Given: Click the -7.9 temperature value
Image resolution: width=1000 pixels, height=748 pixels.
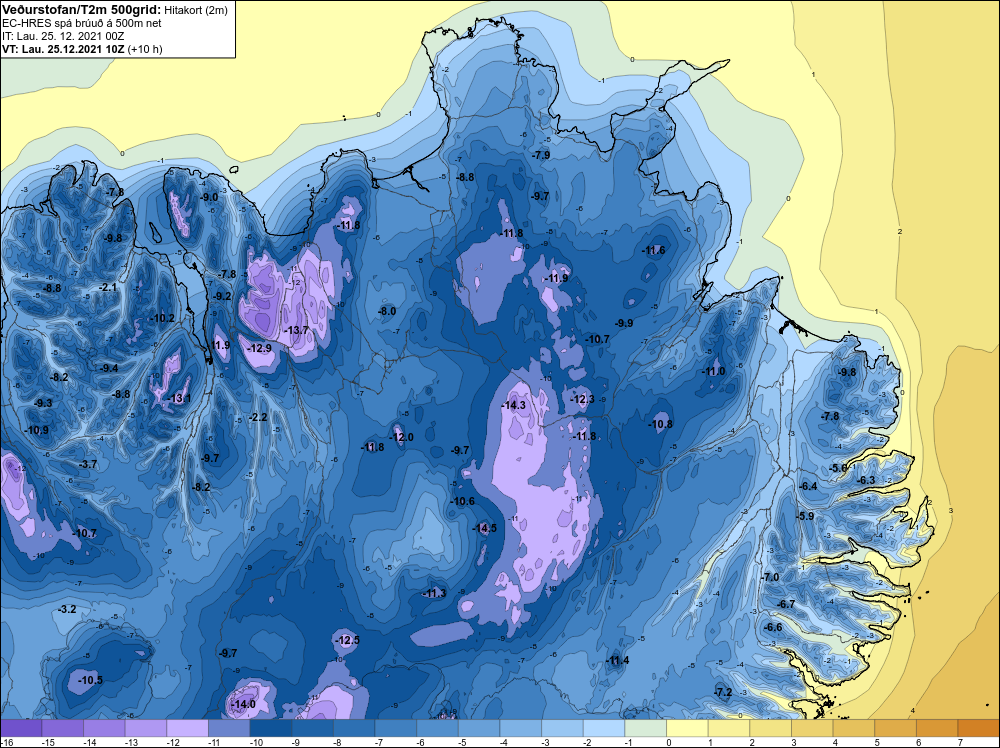Looking at the screenshot, I should click(x=541, y=155).
